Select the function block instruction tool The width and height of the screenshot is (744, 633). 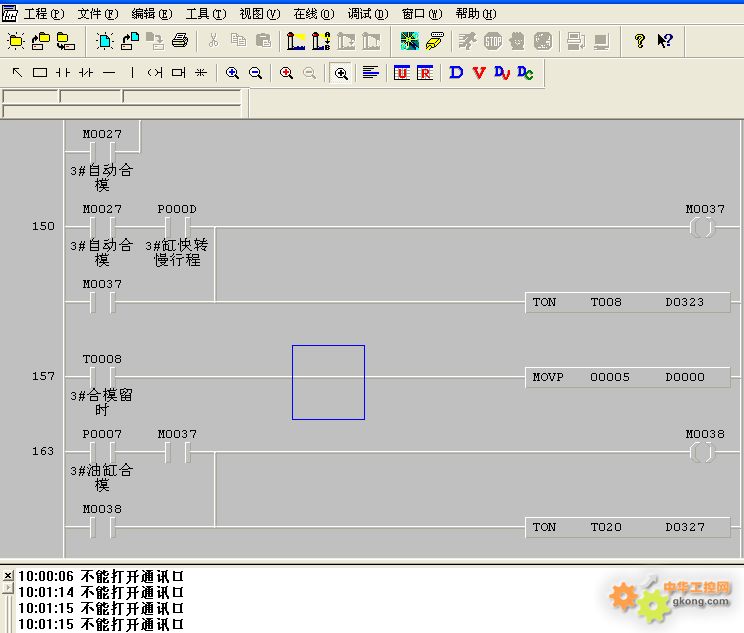coord(178,73)
